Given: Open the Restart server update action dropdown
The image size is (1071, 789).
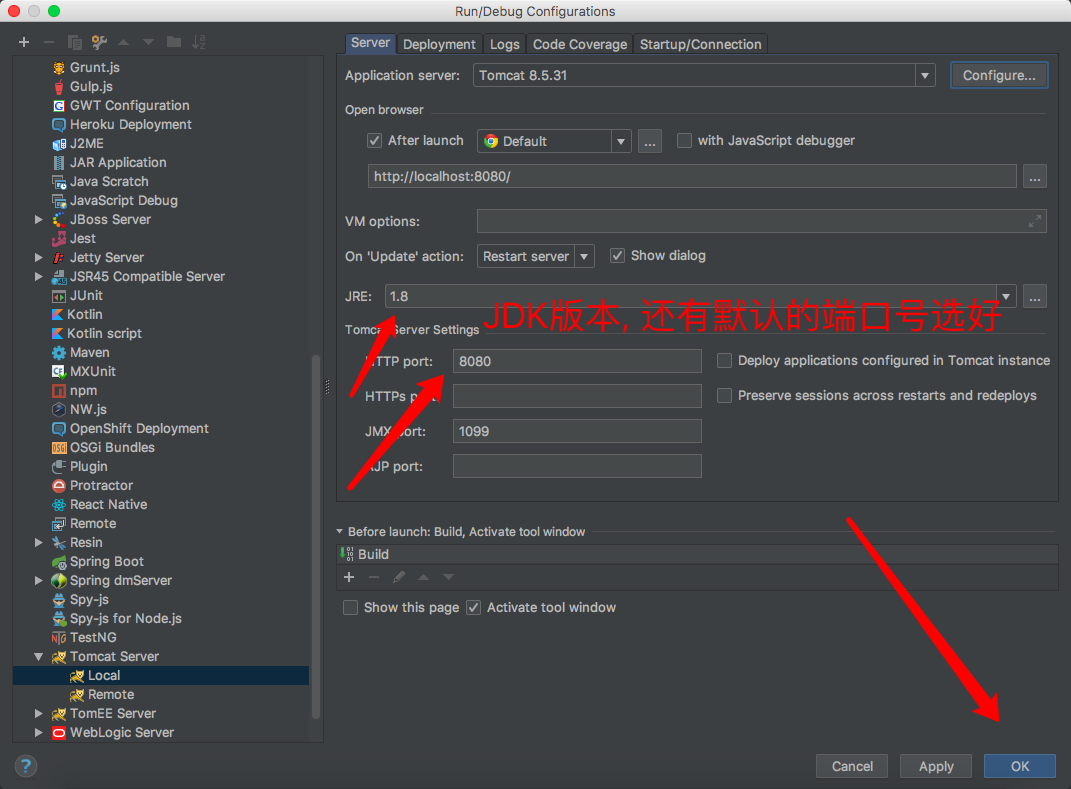Looking at the screenshot, I should (x=584, y=256).
